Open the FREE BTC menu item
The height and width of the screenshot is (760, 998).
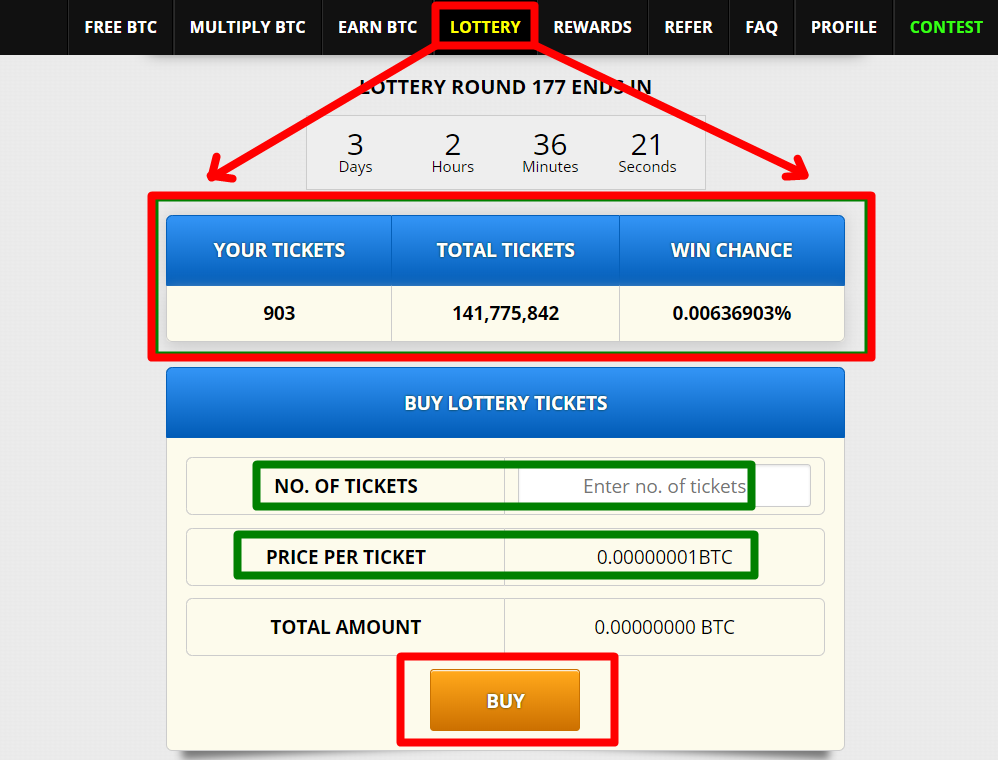pyautogui.click(x=120, y=27)
